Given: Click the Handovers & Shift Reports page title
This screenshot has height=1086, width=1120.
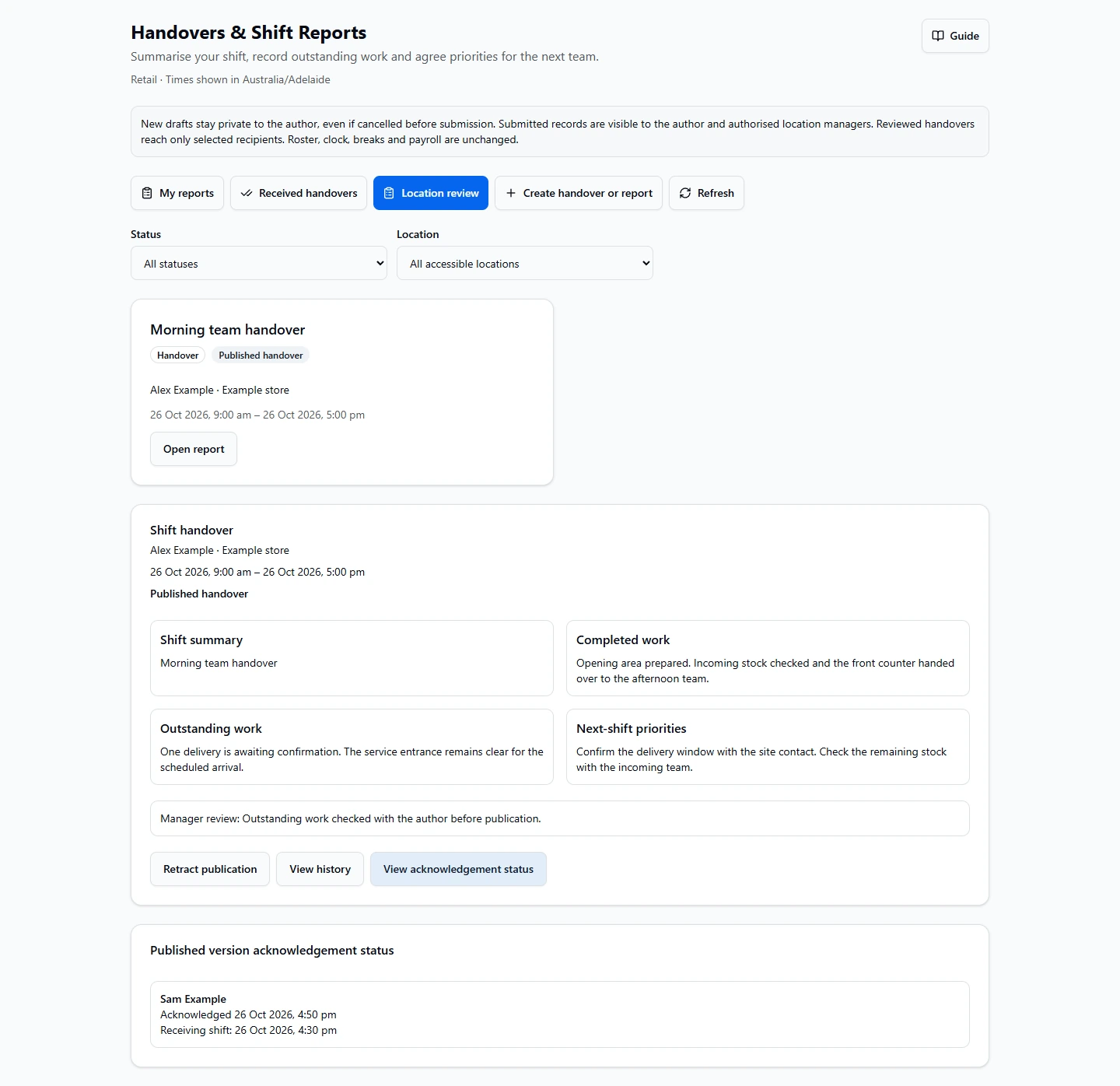Looking at the screenshot, I should click(x=249, y=33).
